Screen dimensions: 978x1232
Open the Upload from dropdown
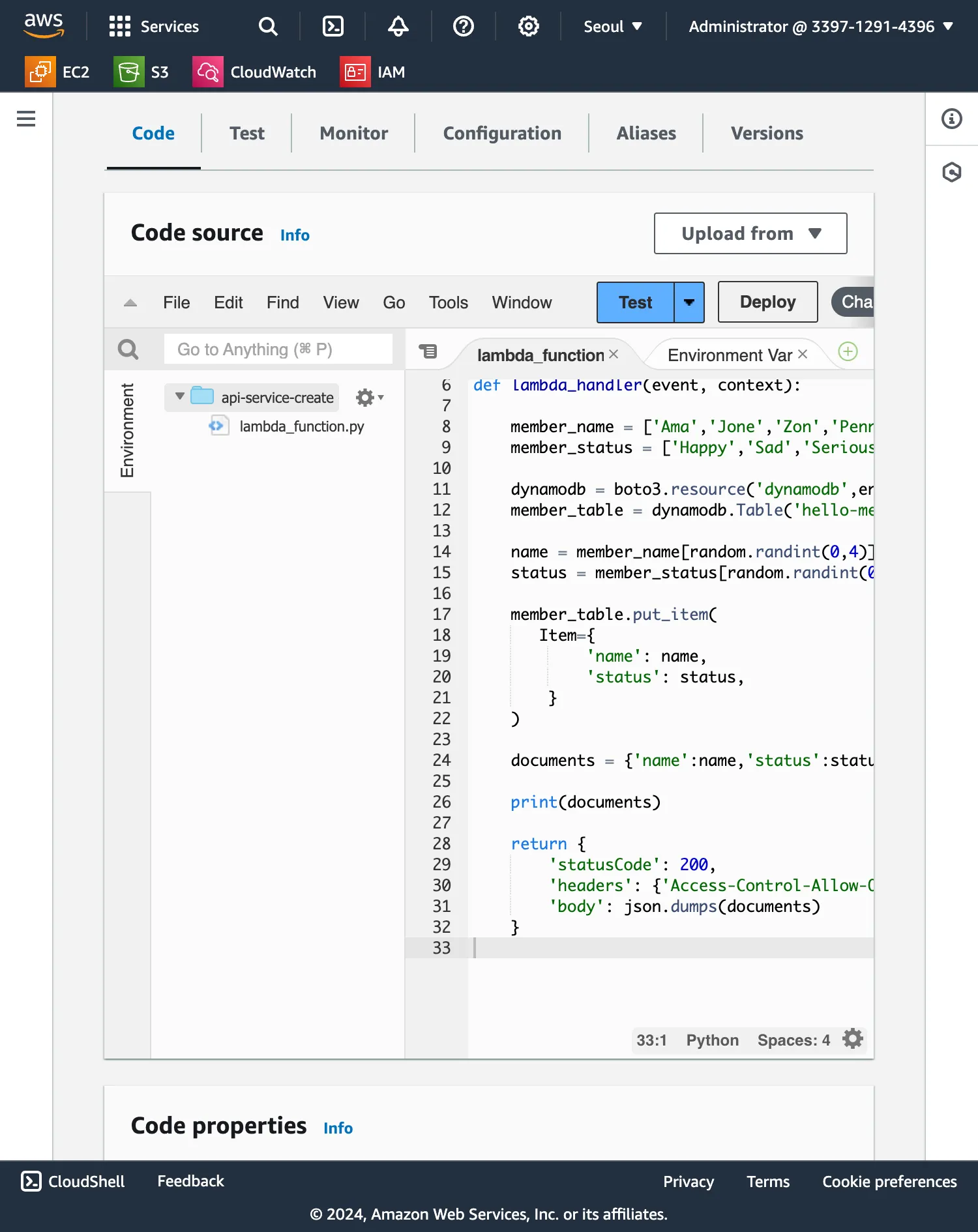(750, 233)
